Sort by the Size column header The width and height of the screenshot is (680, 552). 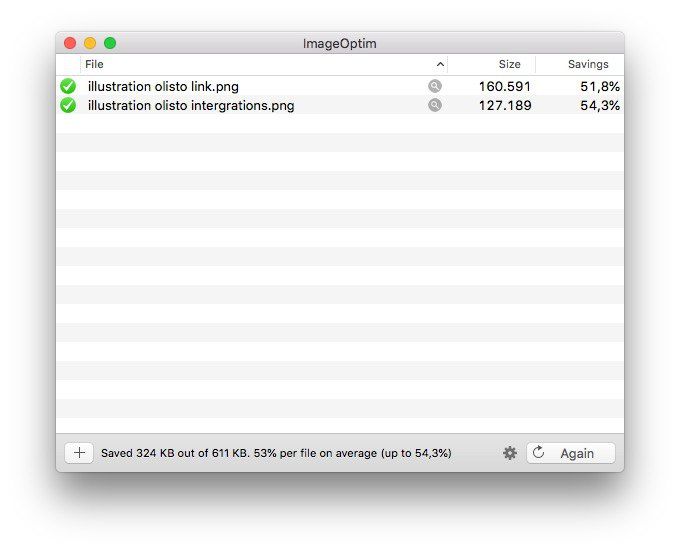tap(492, 65)
